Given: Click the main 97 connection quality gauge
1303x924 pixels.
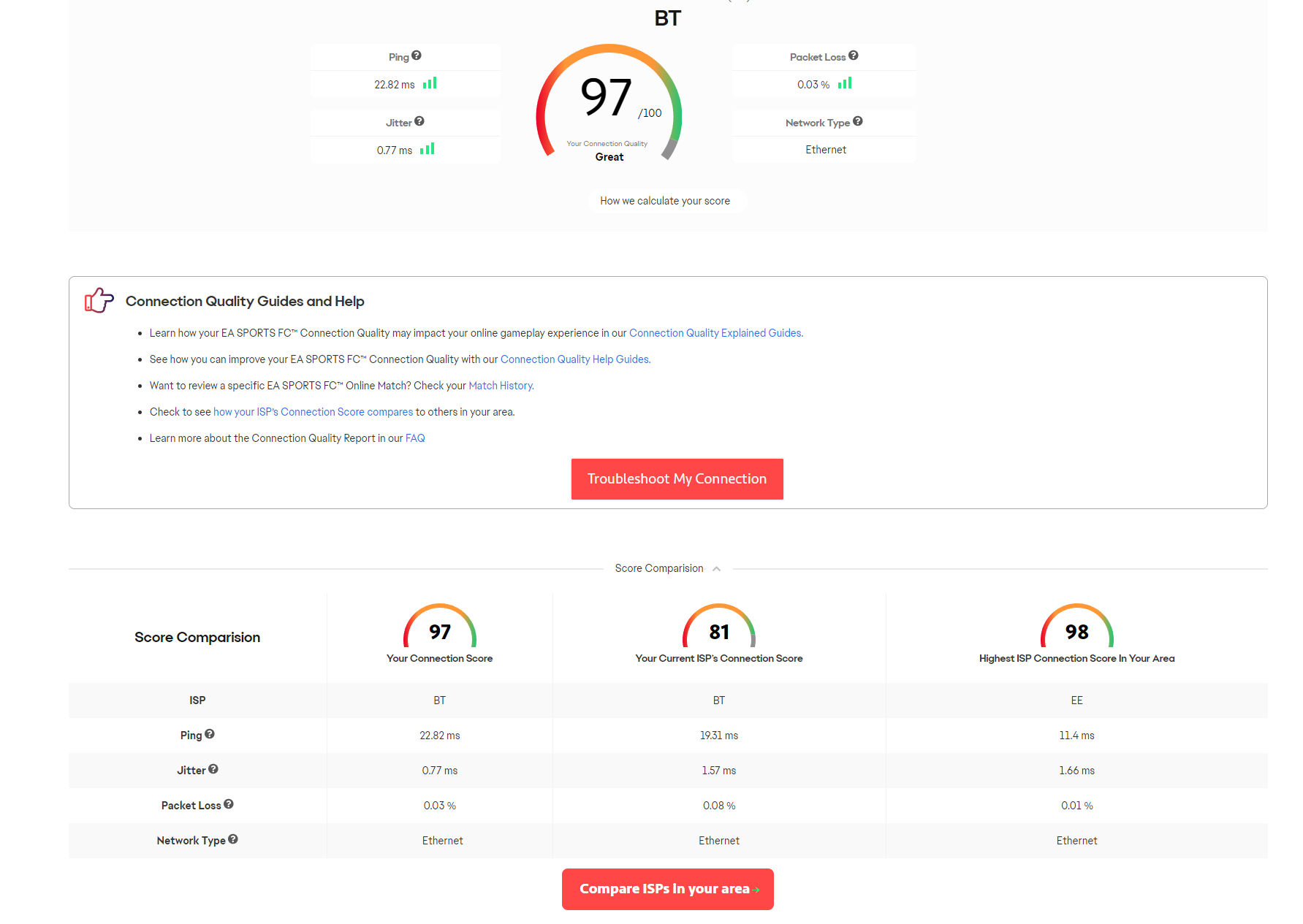Looking at the screenshot, I should [609, 102].
